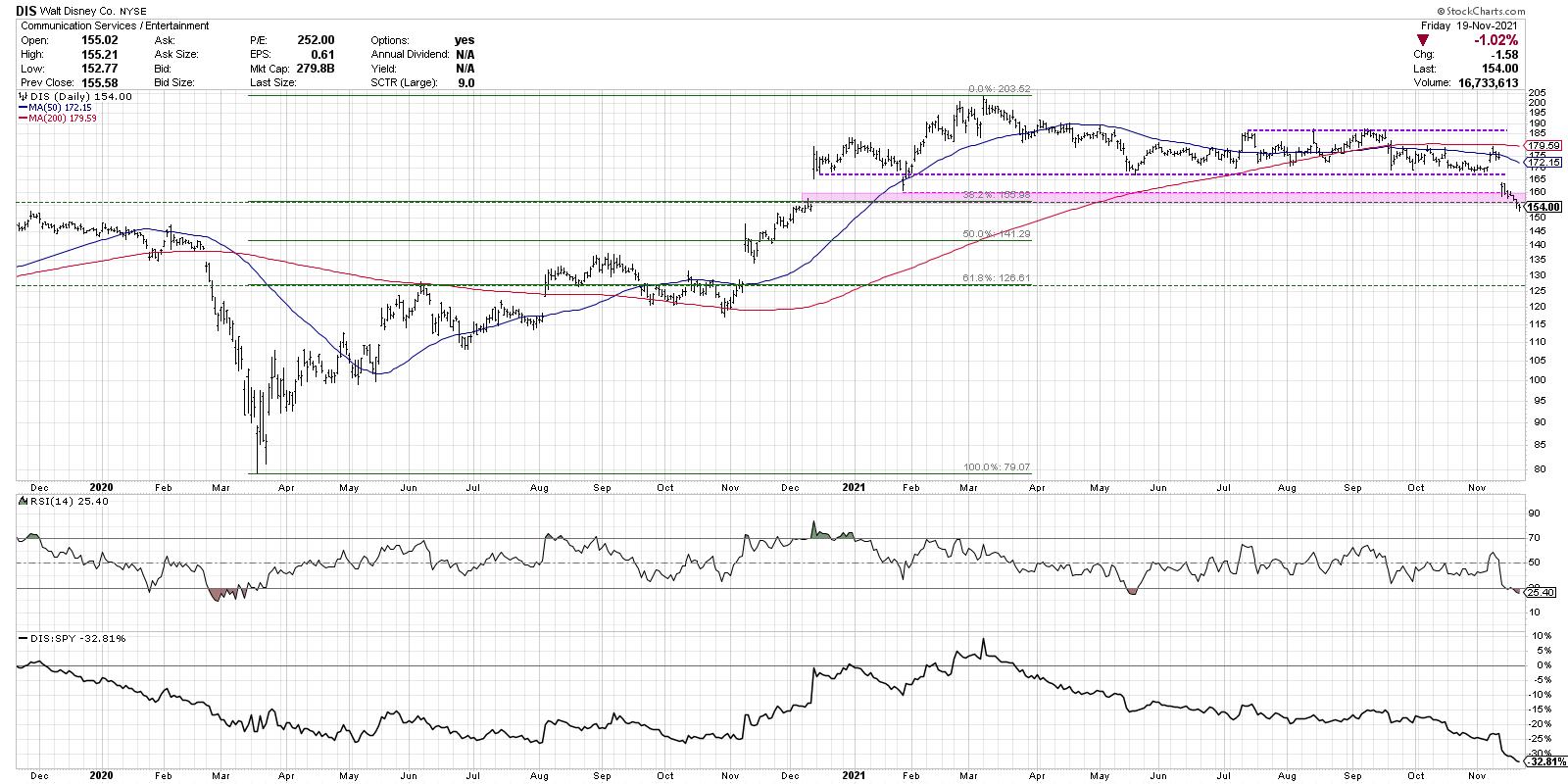Click the 25.40 RSI value axis tag
The height and width of the screenshot is (784, 1568).
1542,592
